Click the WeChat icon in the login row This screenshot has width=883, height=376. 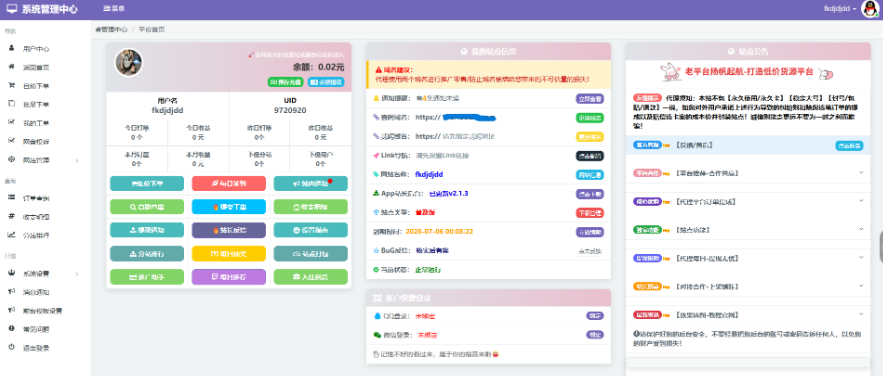point(377,335)
